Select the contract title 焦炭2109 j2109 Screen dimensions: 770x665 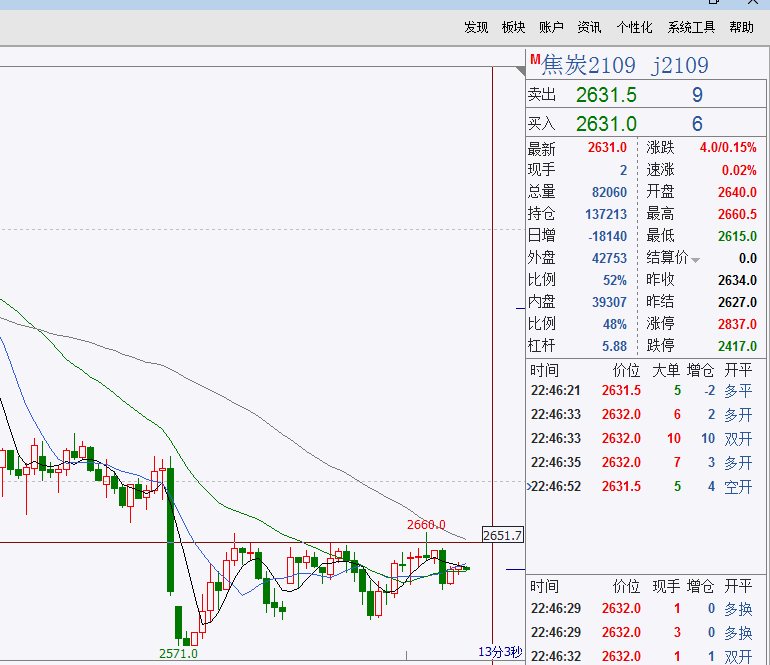pos(625,65)
